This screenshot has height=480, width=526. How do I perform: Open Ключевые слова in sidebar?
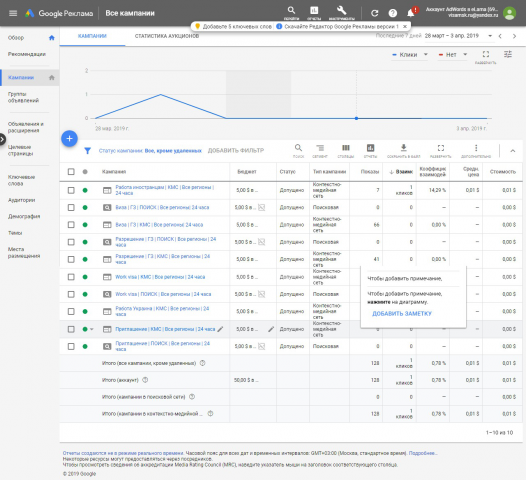pos(21,180)
